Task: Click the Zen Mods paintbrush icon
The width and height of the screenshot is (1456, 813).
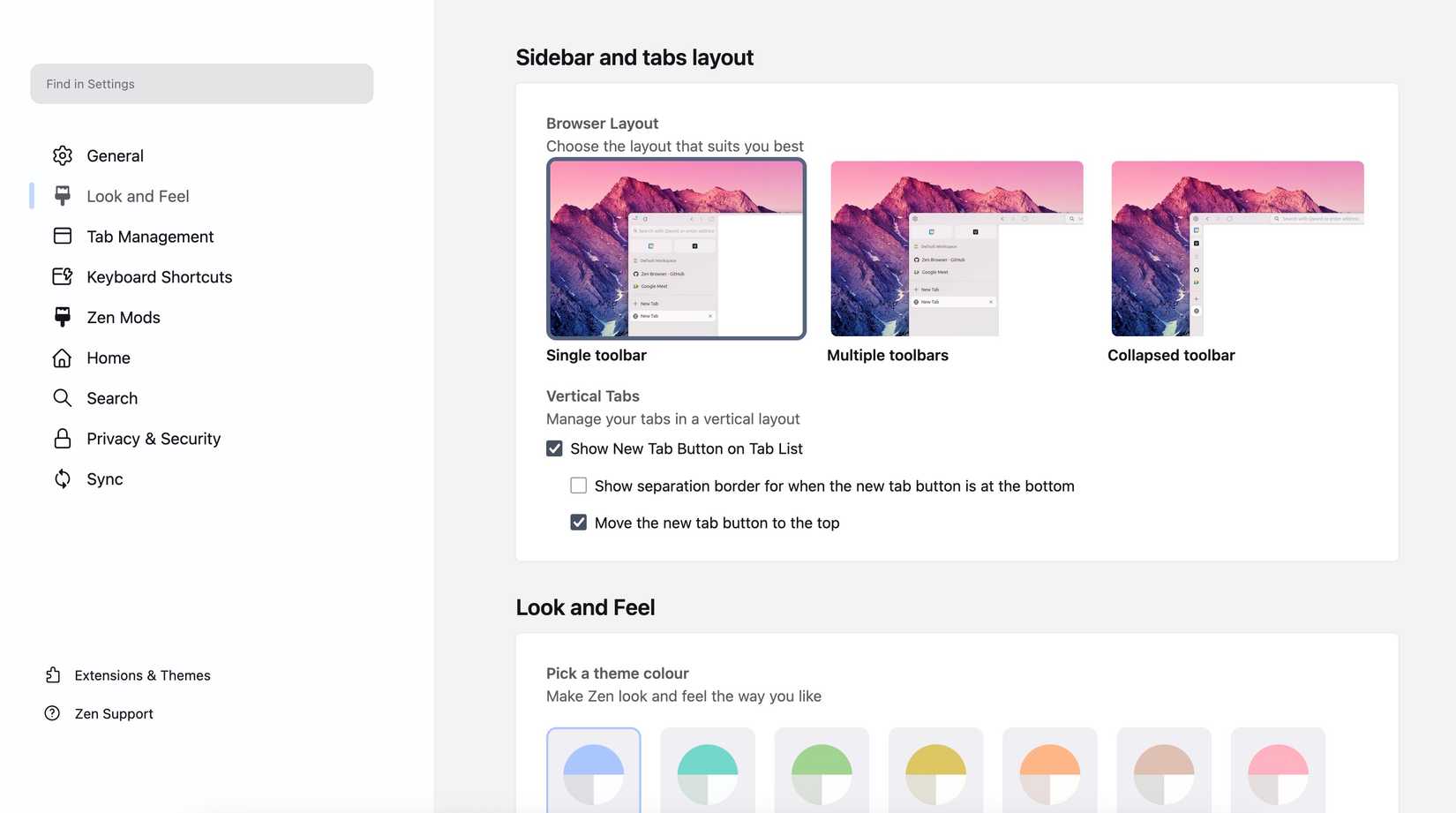Action: coord(62,318)
